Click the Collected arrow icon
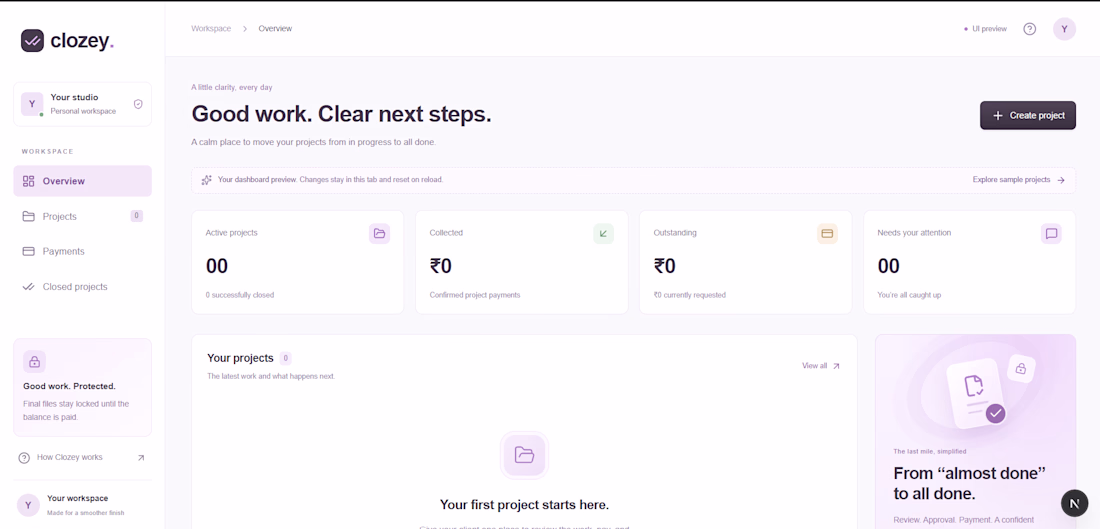The width and height of the screenshot is (1100, 529). click(603, 234)
